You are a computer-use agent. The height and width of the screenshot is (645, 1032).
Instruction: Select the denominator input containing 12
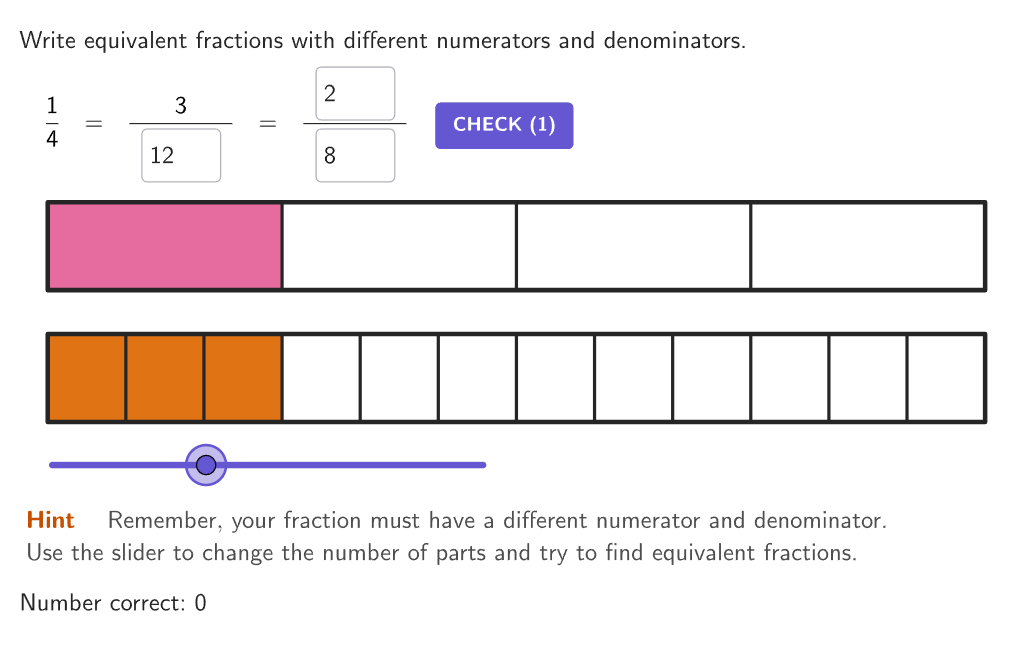[x=181, y=155]
